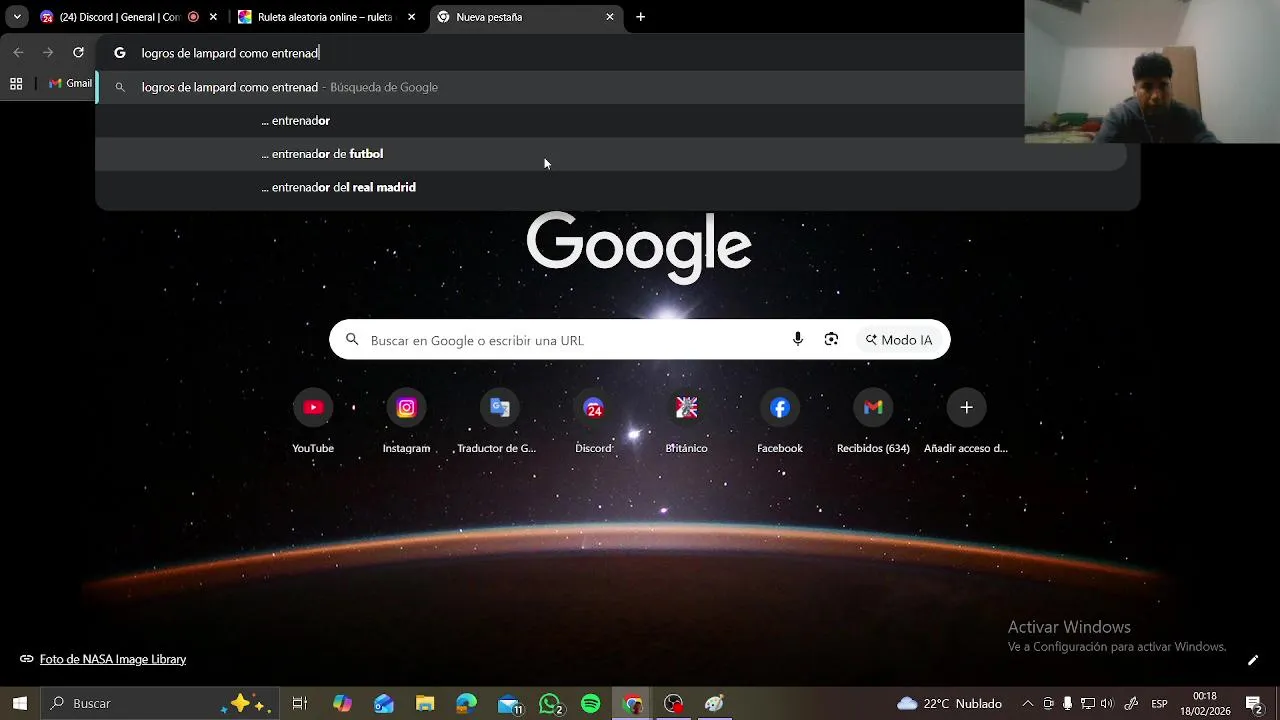Add a new shortcut with the plus tile
1280x720 pixels.
966,422
